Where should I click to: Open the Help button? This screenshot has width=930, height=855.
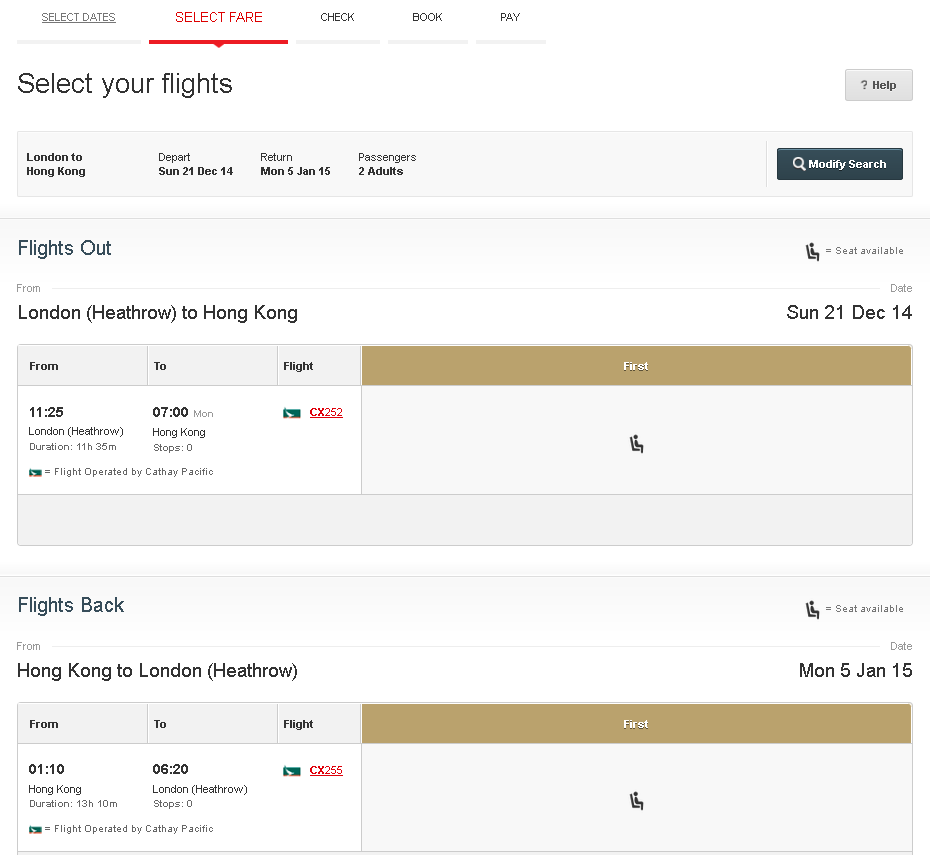tap(879, 86)
